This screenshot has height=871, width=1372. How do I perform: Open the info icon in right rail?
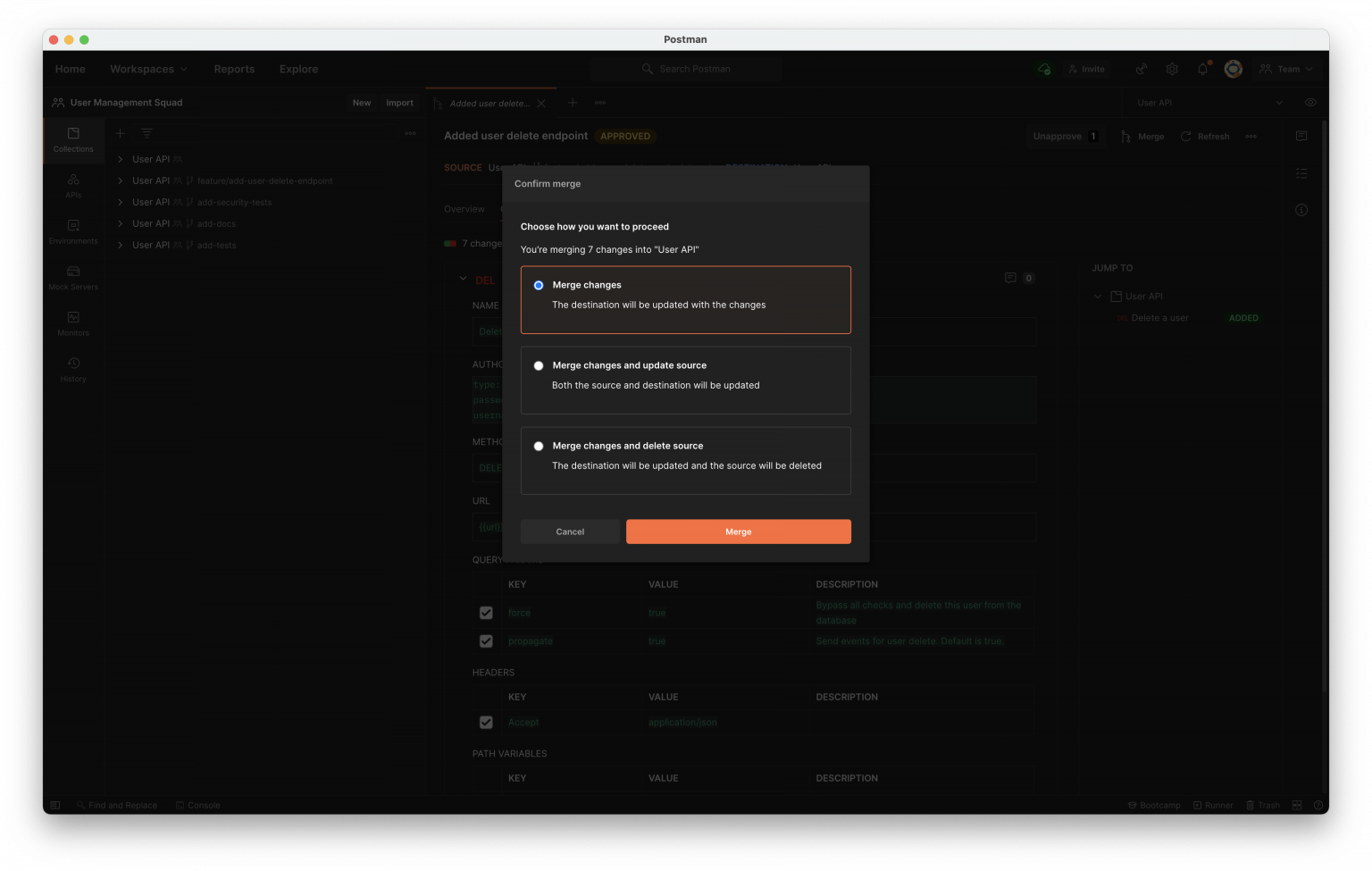click(x=1301, y=210)
